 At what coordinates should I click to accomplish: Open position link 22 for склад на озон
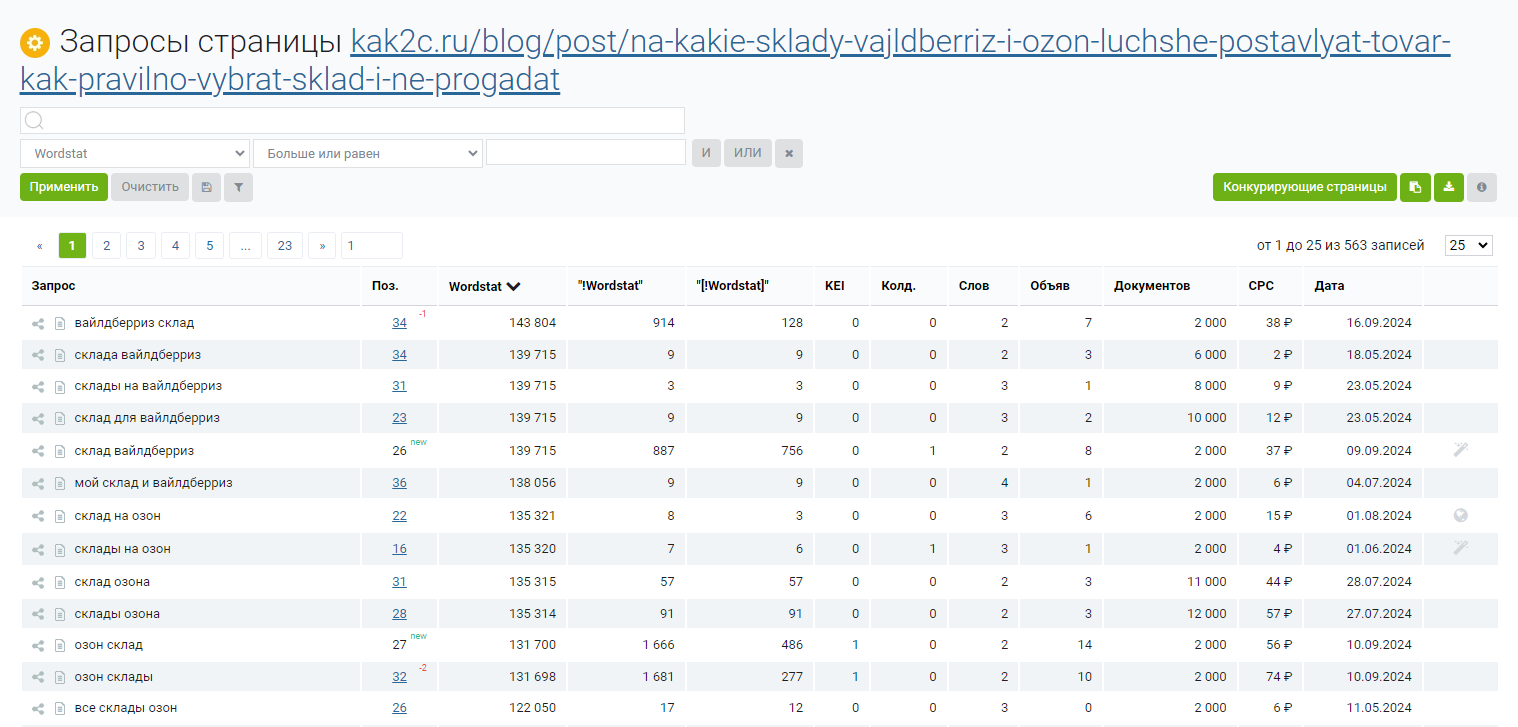(x=399, y=516)
